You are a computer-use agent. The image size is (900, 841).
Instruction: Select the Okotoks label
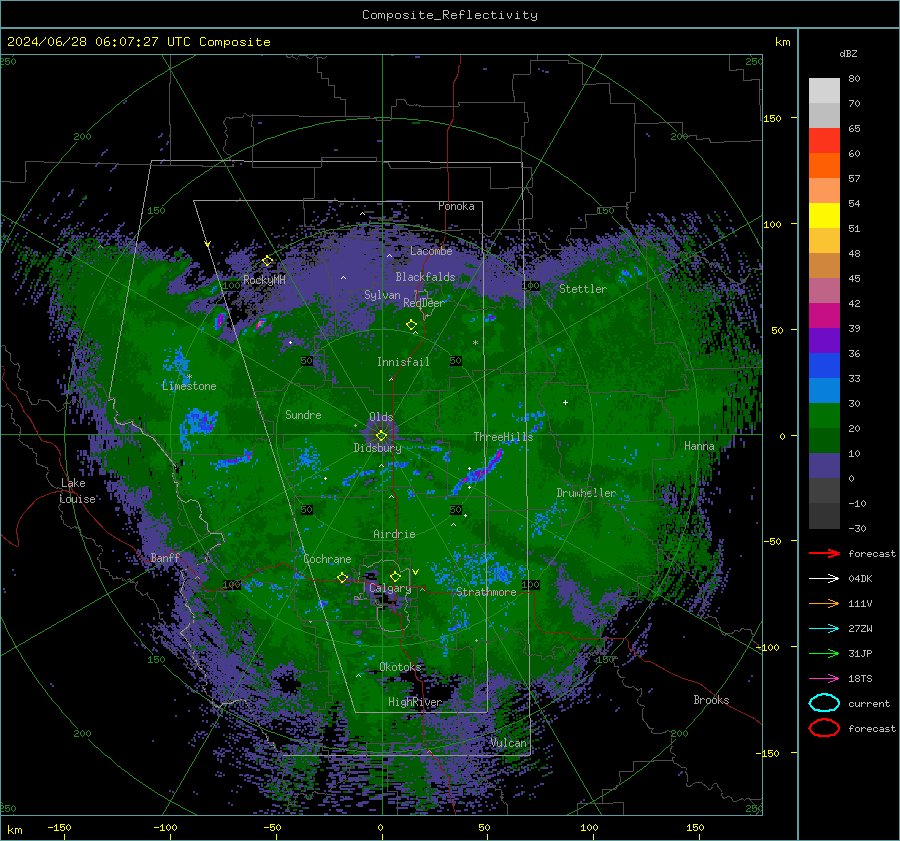click(400, 666)
